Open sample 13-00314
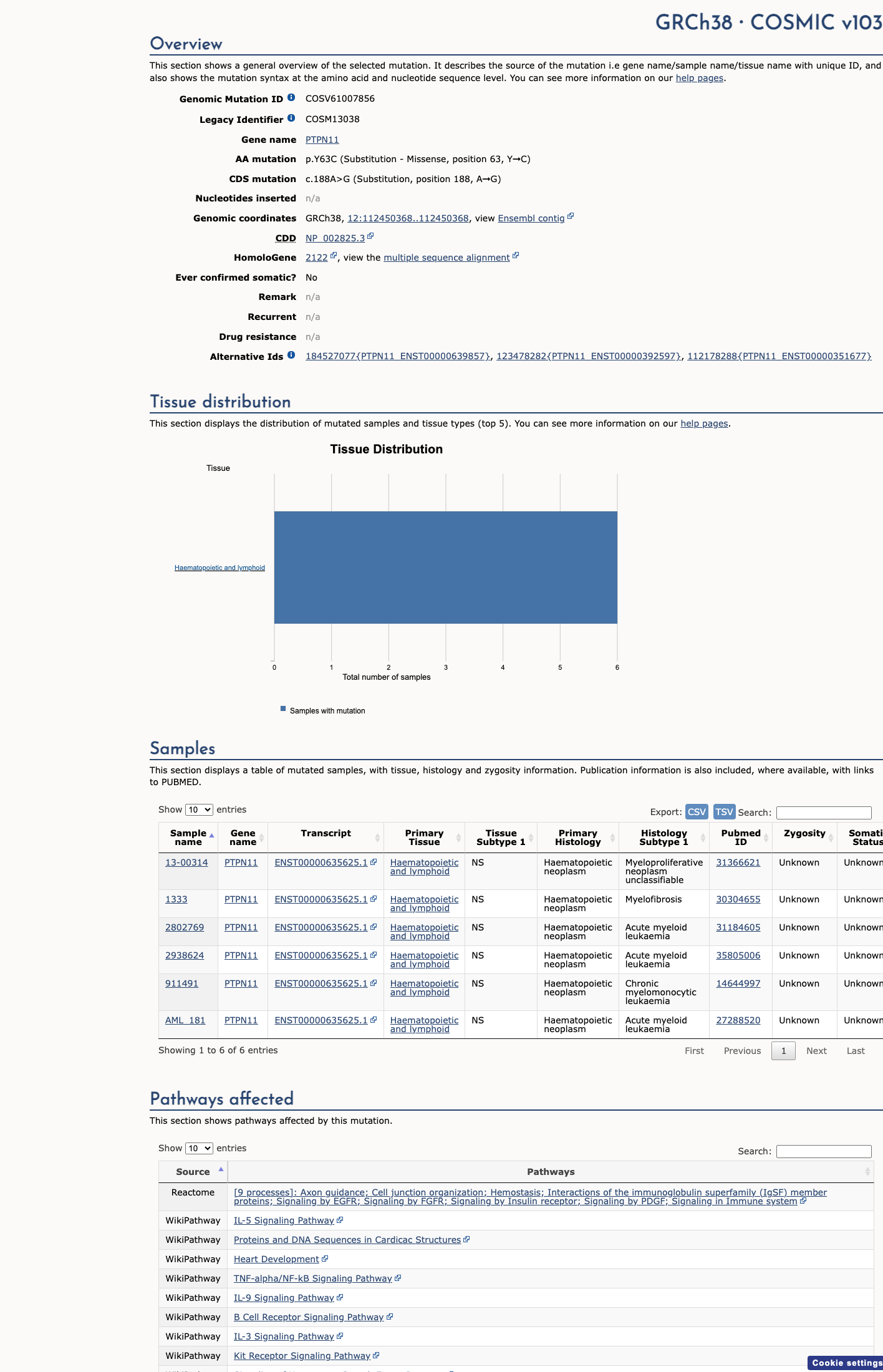The height and width of the screenshot is (1372, 883). 186,862
